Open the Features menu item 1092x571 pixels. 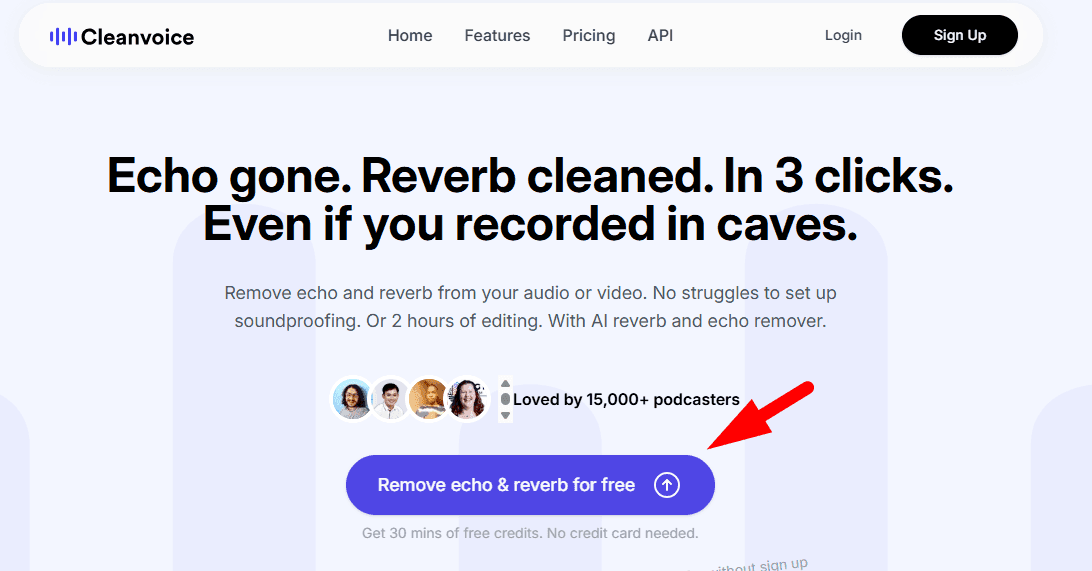497,35
